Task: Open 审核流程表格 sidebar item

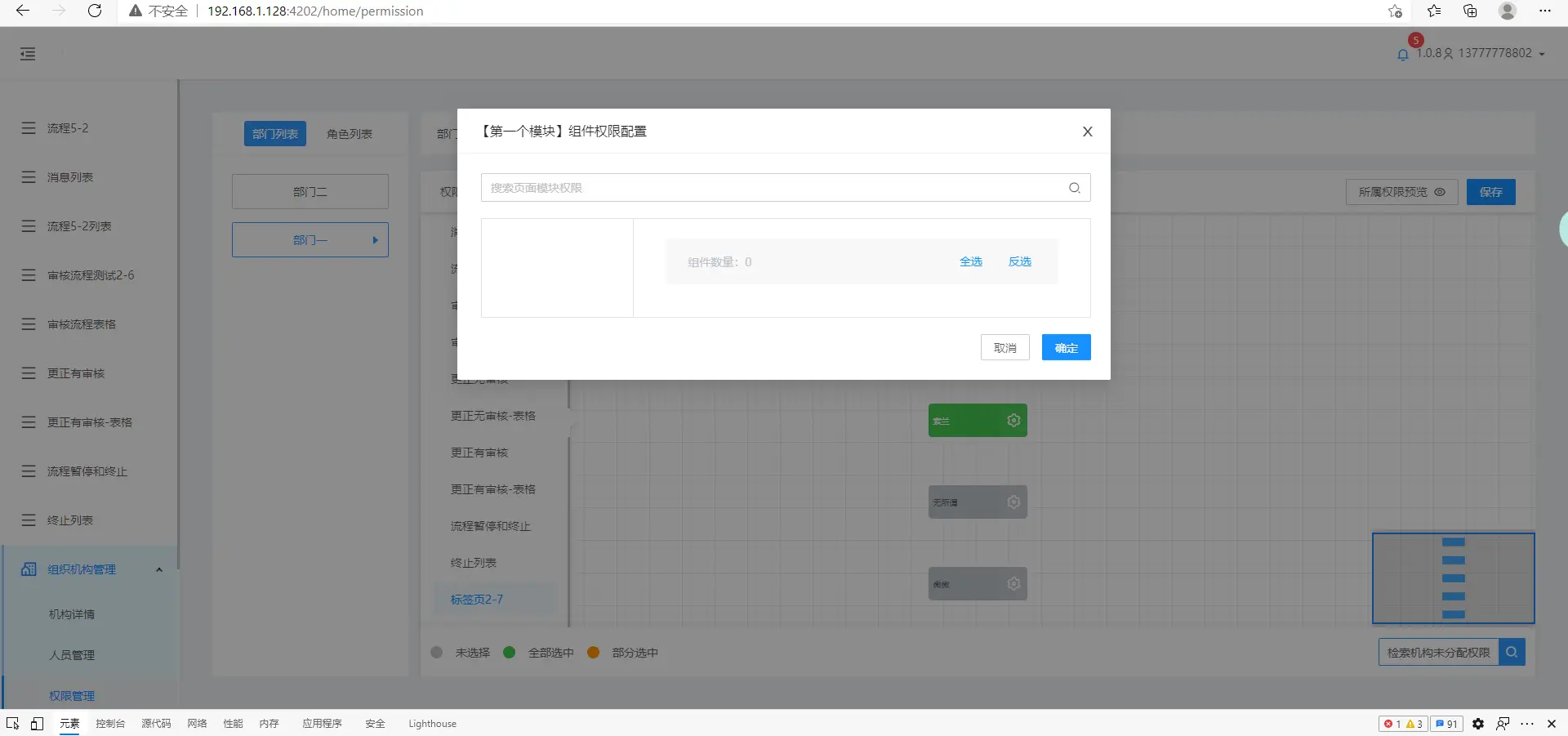Action: [x=82, y=324]
